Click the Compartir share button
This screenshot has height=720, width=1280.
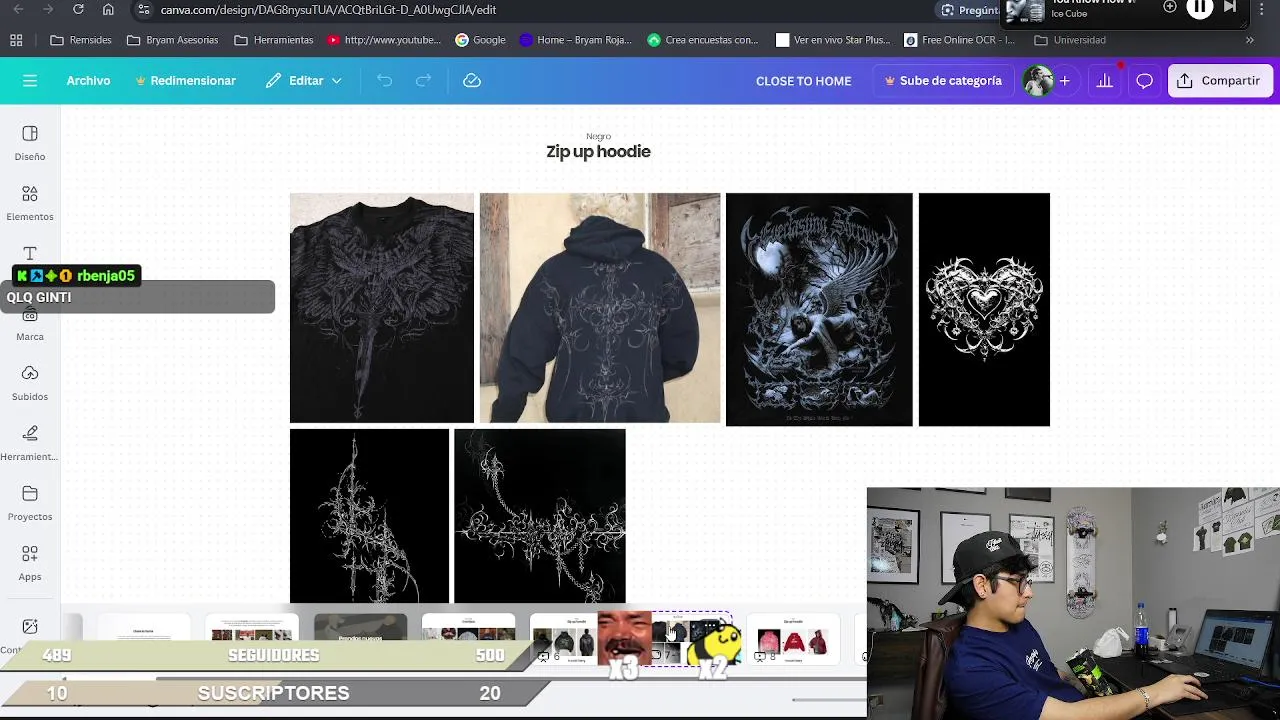click(1219, 81)
